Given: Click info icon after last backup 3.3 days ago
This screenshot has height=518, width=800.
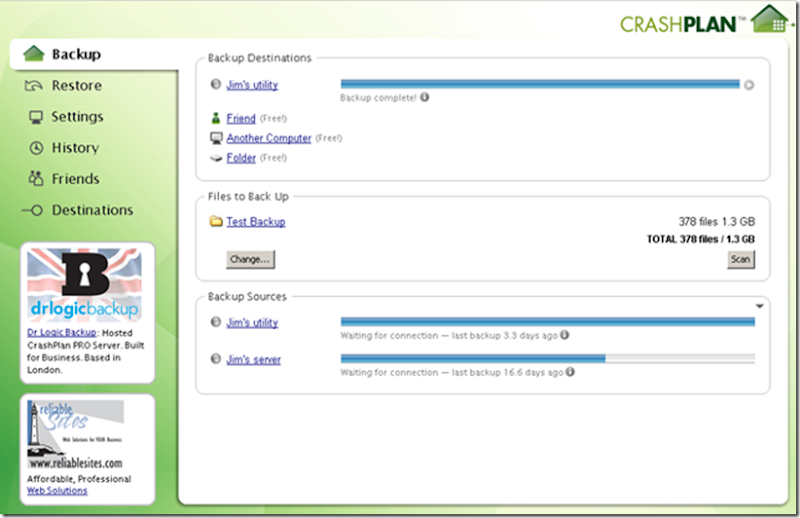Looking at the screenshot, I should [x=564, y=335].
